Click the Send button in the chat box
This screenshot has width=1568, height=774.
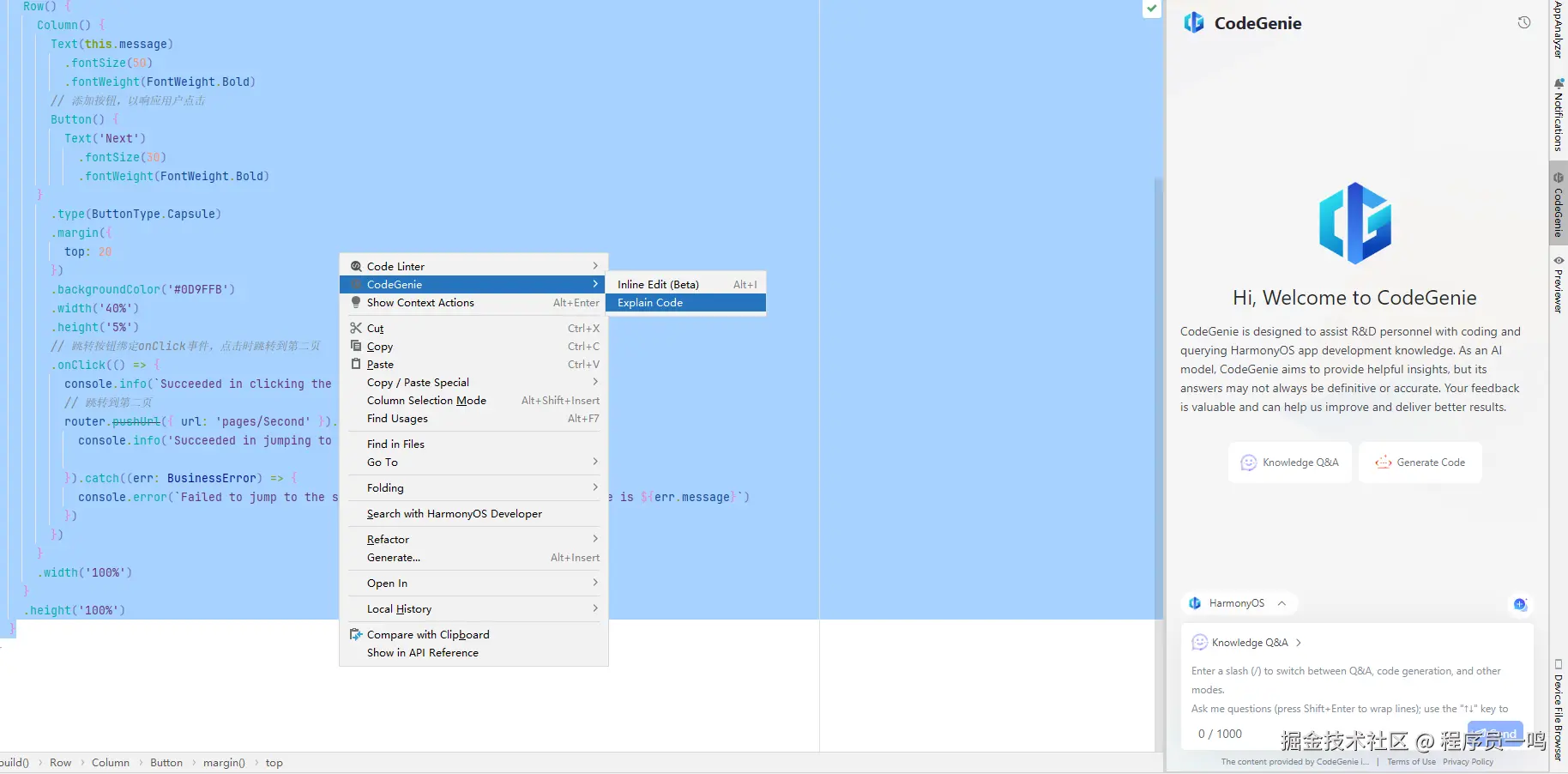tap(1495, 734)
